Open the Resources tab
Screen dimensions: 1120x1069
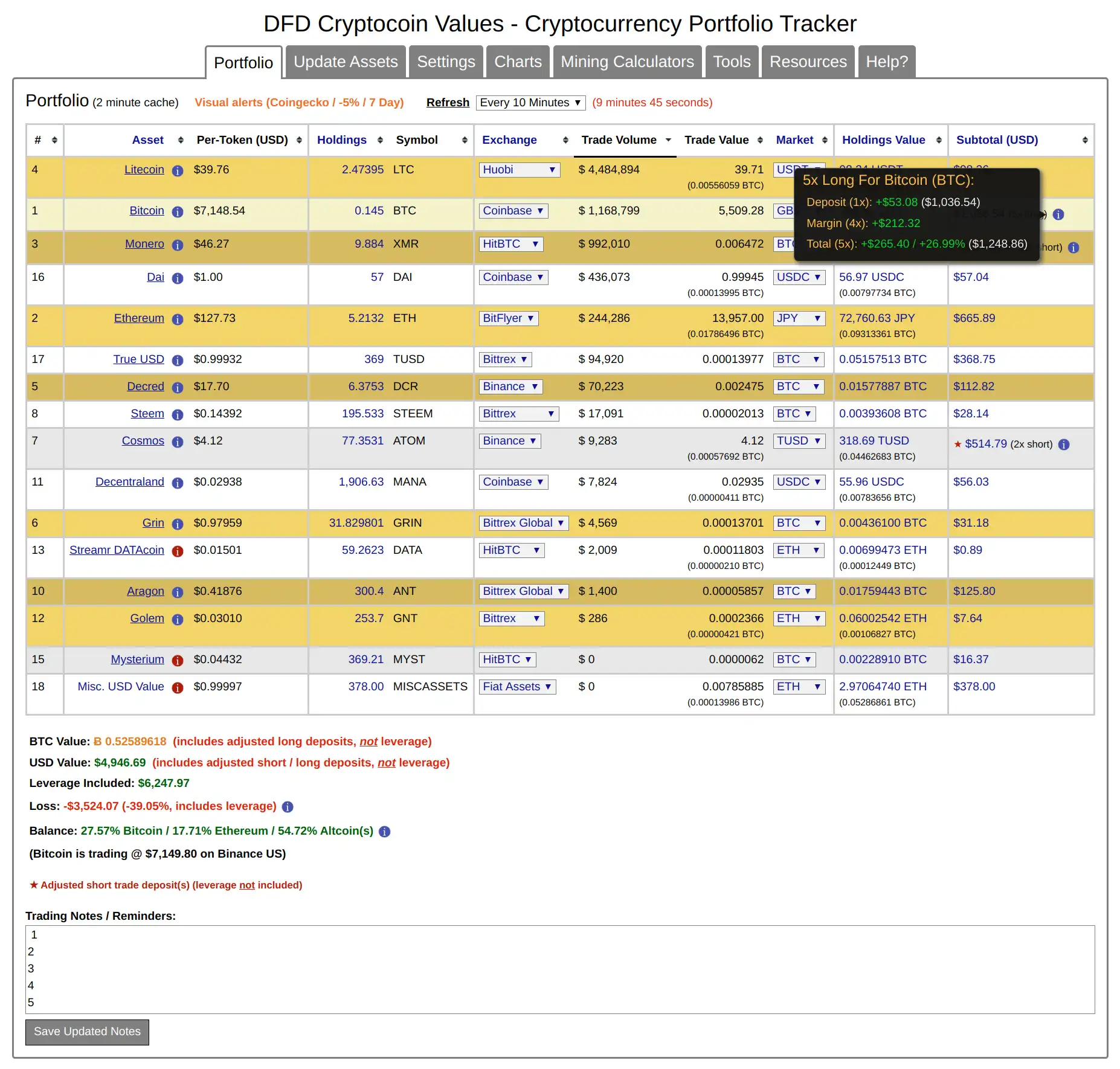[808, 62]
